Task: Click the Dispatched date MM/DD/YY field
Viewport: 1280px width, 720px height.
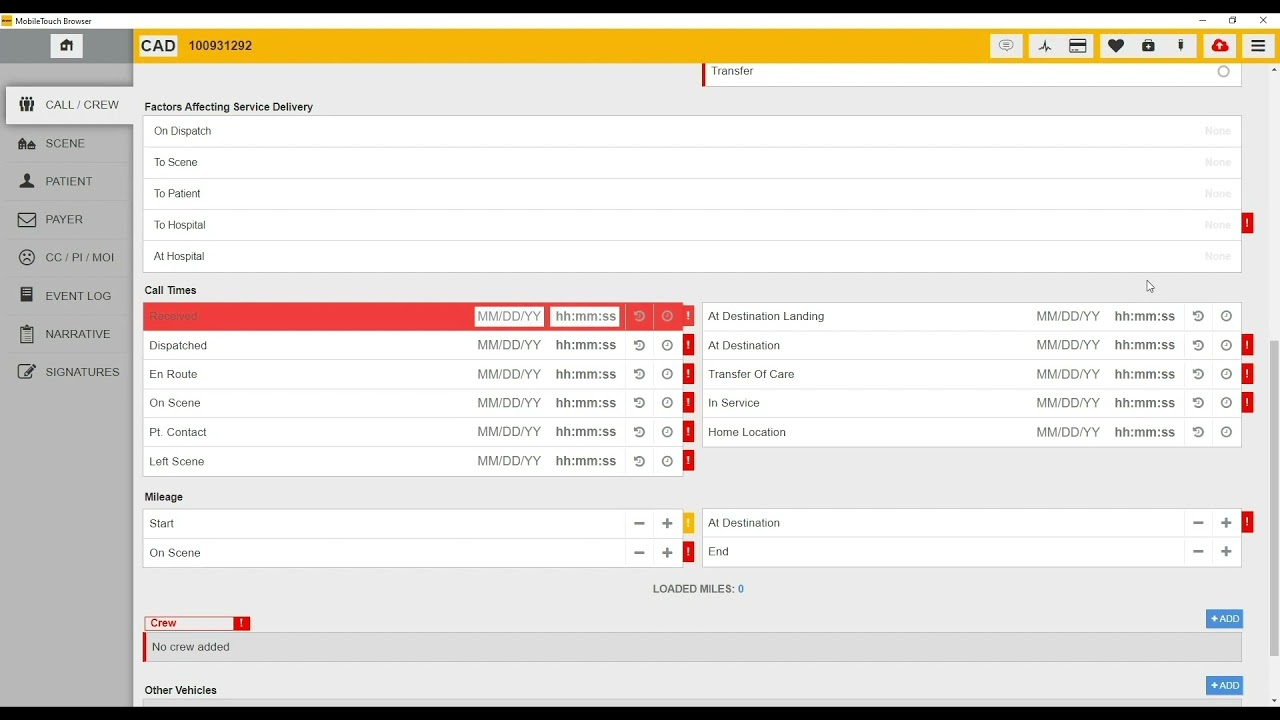Action: click(x=509, y=345)
